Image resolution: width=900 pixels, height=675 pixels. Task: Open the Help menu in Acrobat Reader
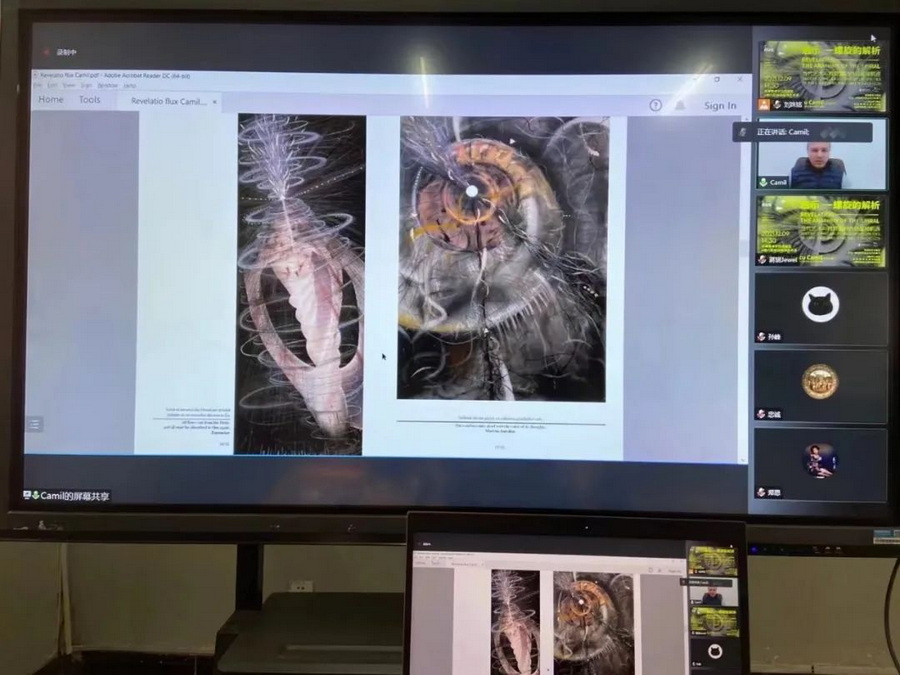[x=129, y=86]
